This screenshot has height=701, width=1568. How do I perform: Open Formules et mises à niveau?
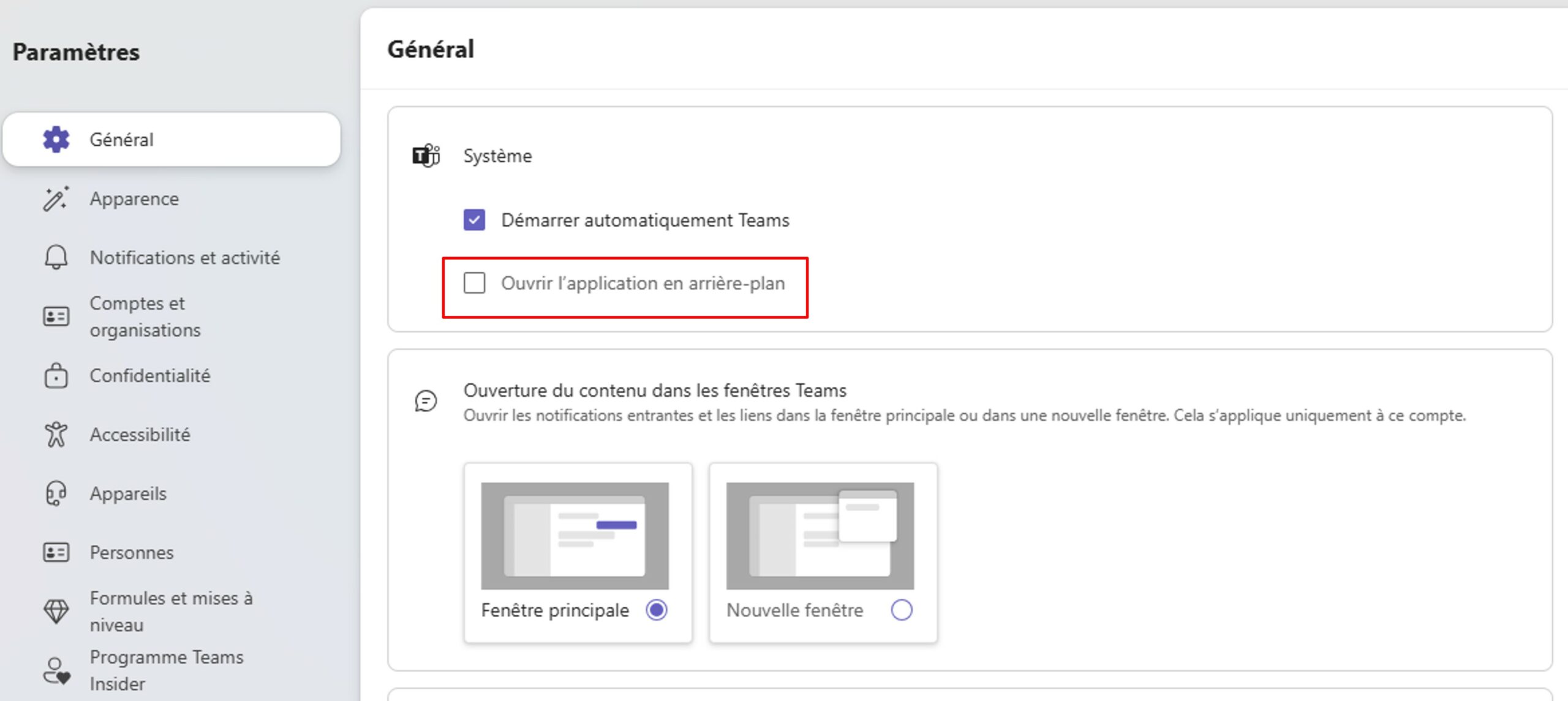[171, 611]
